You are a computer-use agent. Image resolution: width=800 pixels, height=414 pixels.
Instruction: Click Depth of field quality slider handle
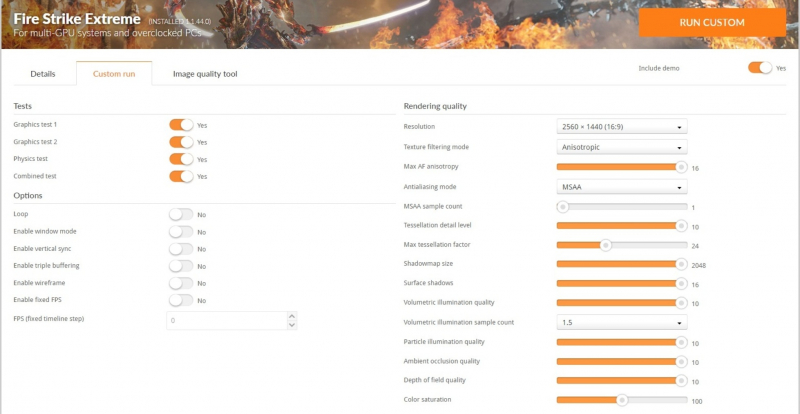681,381
